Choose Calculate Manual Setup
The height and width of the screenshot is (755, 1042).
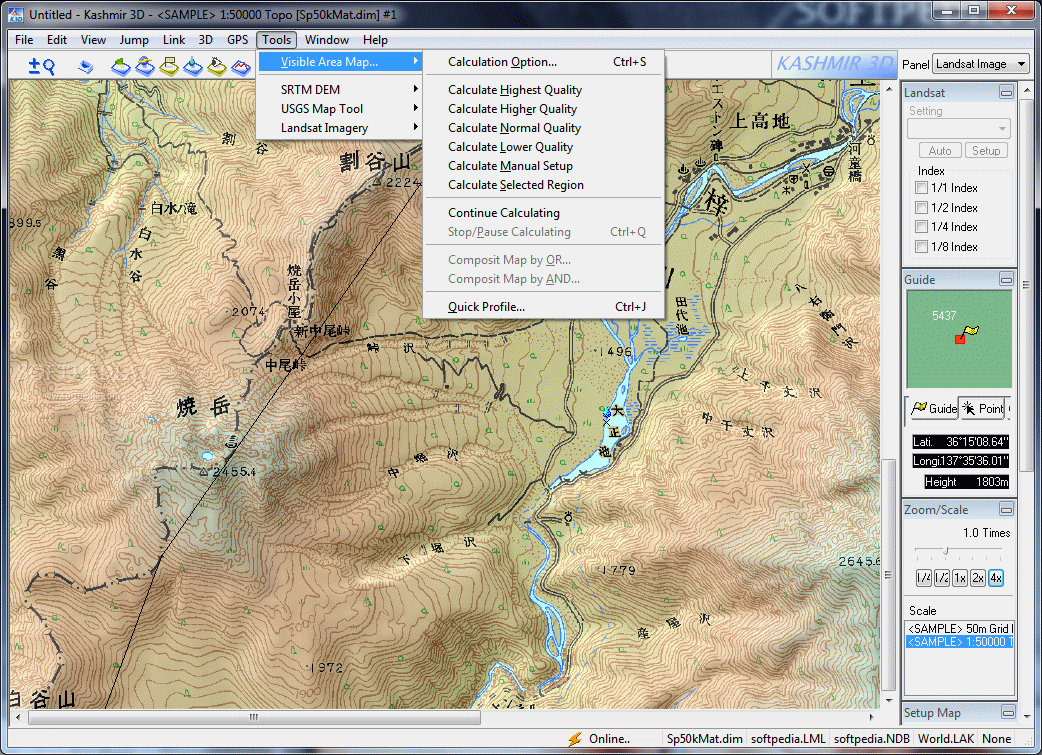pyautogui.click(x=544, y=166)
